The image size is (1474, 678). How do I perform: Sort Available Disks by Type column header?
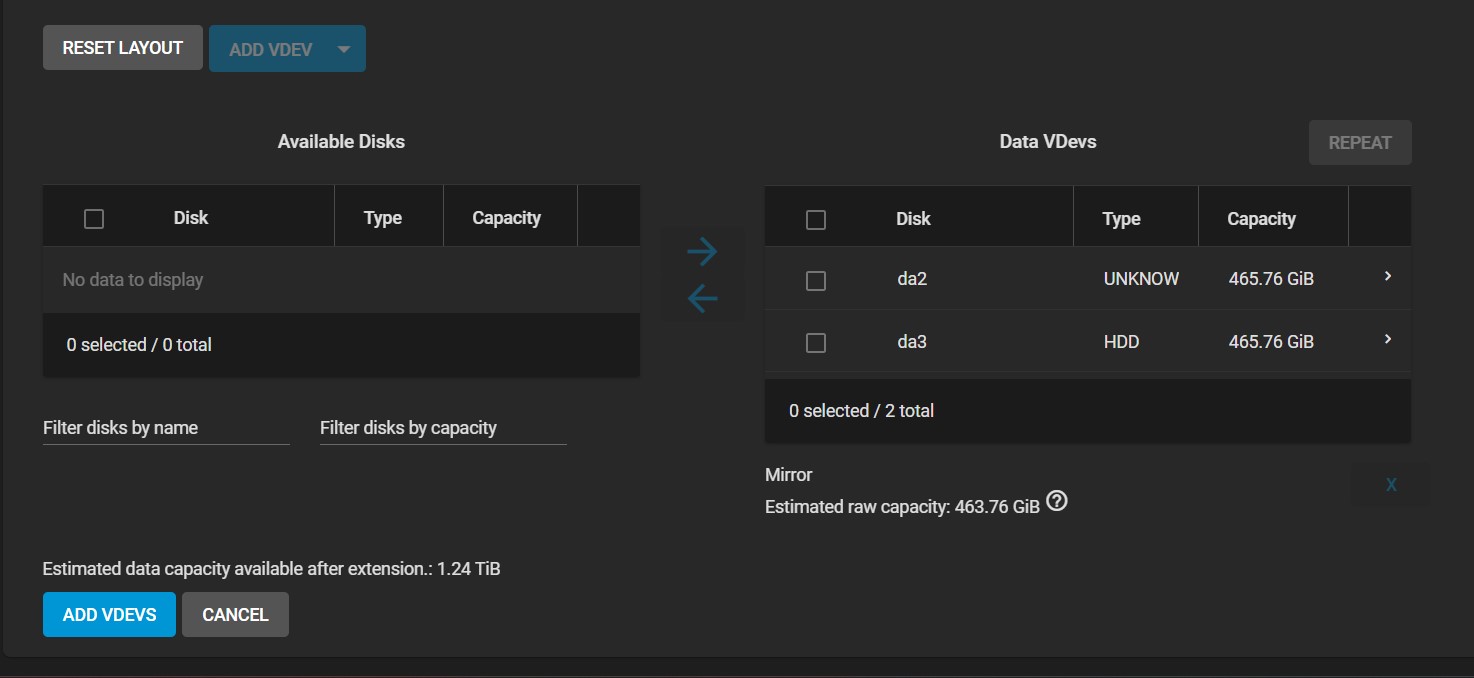(x=383, y=218)
